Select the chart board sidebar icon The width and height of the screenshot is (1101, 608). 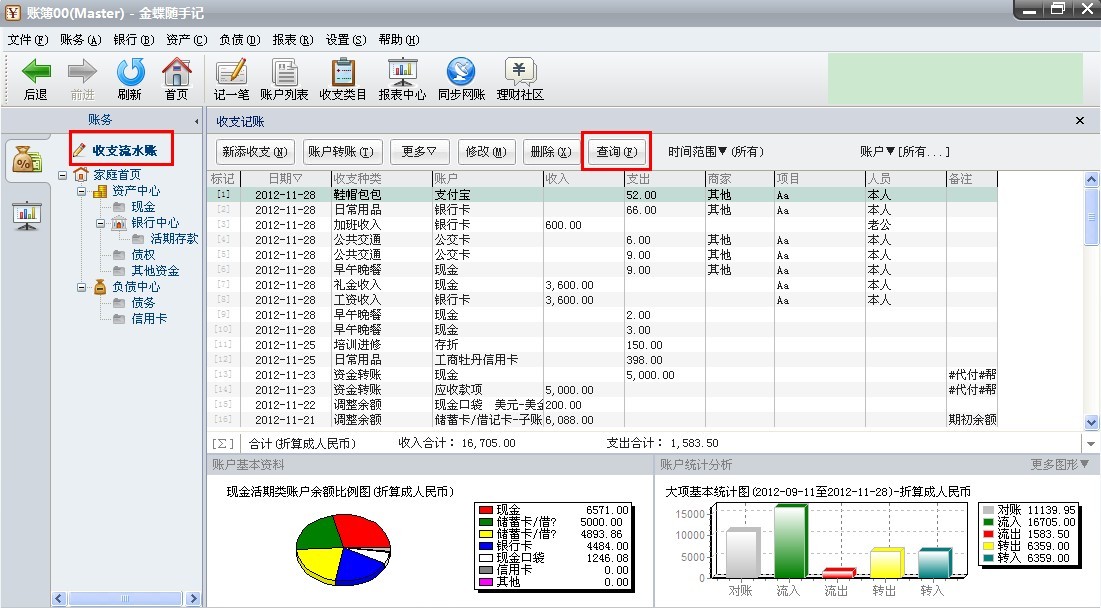click(x=27, y=216)
